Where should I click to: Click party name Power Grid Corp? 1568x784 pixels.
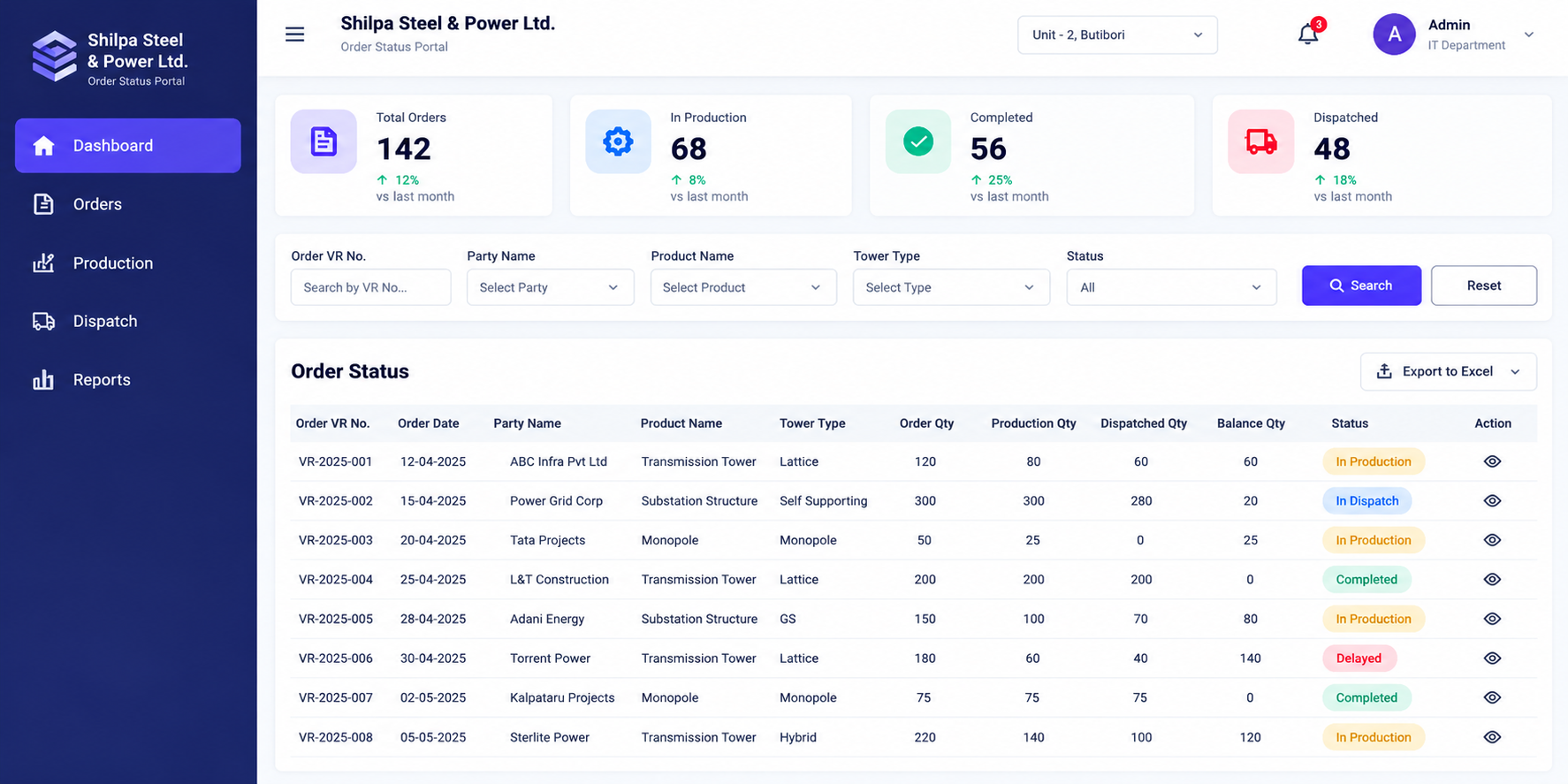pos(556,500)
